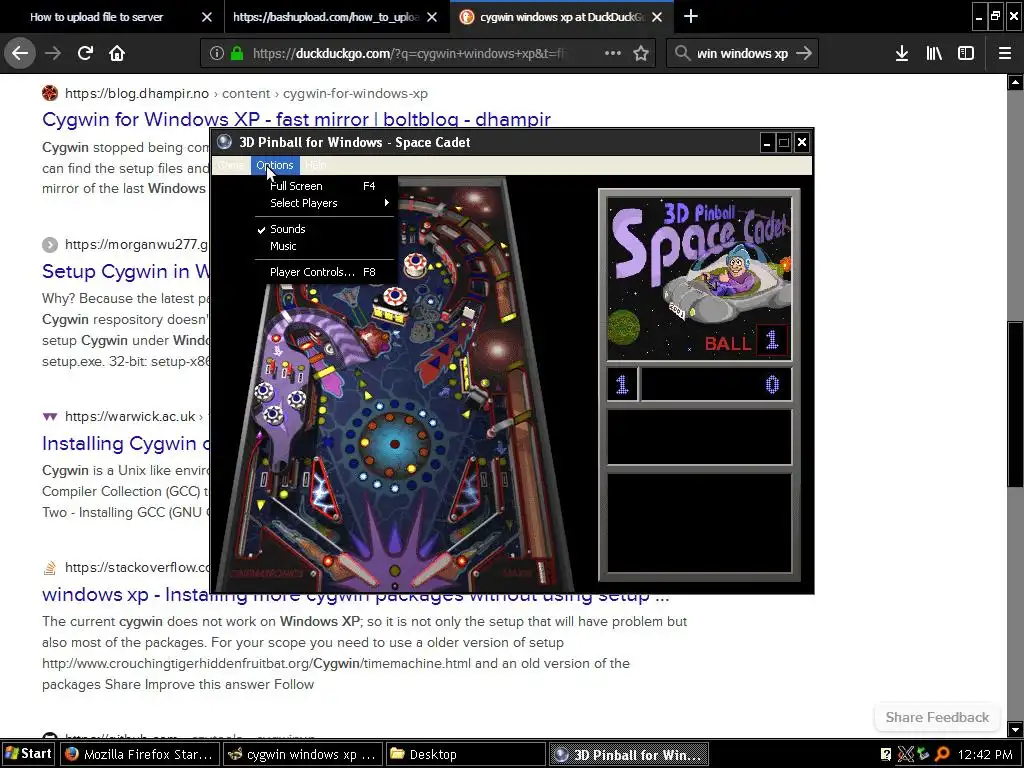
Task: Click the Pinball player number 1 box
Action: tap(622, 384)
